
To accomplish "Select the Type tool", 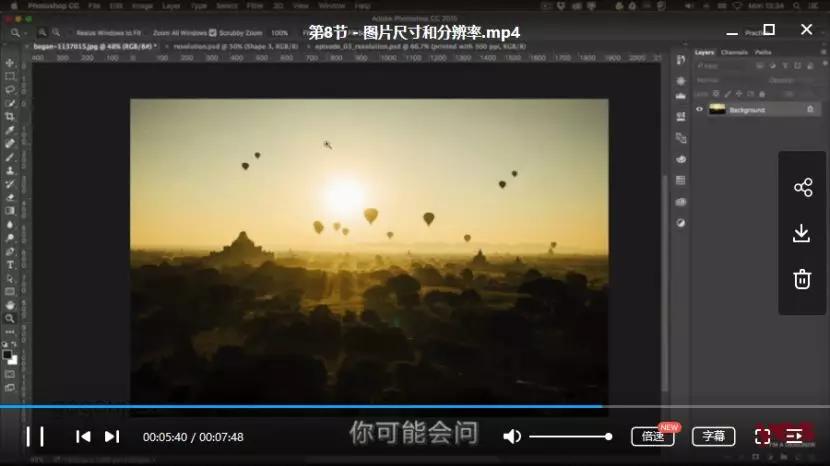I will [x=10, y=265].
